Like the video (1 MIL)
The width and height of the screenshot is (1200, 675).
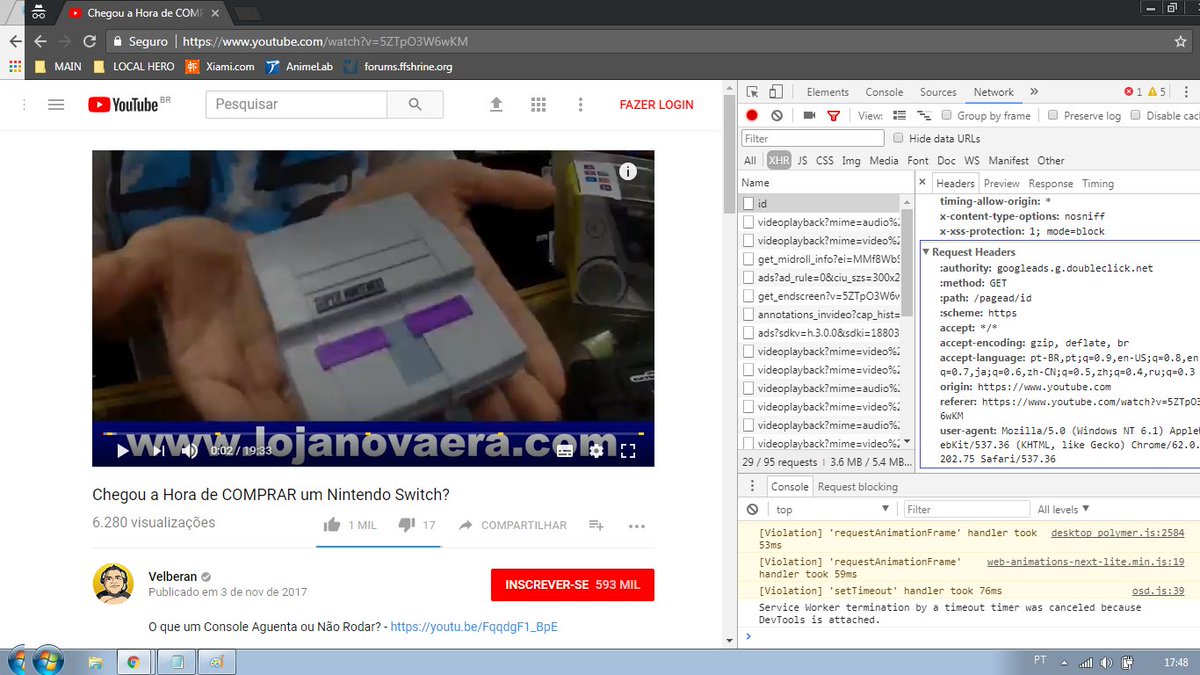click(350, 525)
